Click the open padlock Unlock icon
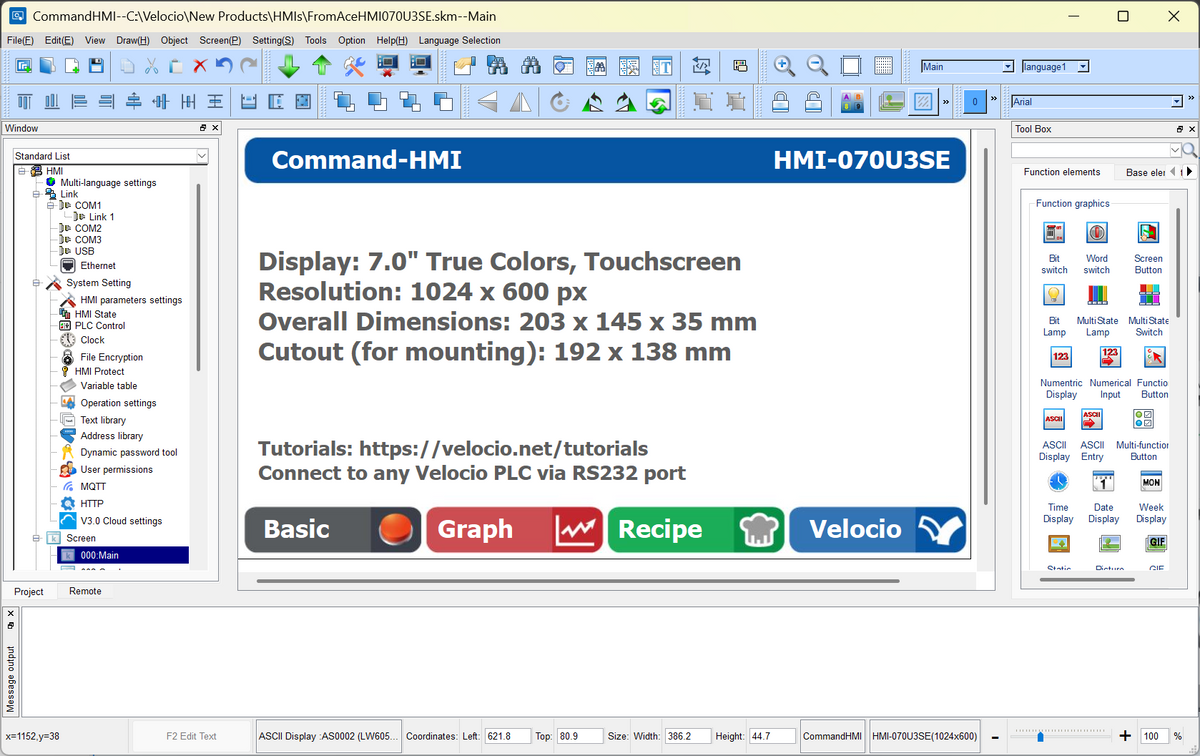 click(x=813, y=101)
